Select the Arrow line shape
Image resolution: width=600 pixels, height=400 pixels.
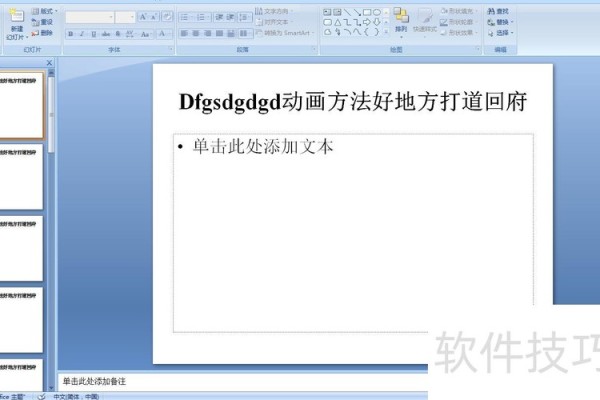tap(357, 12)
